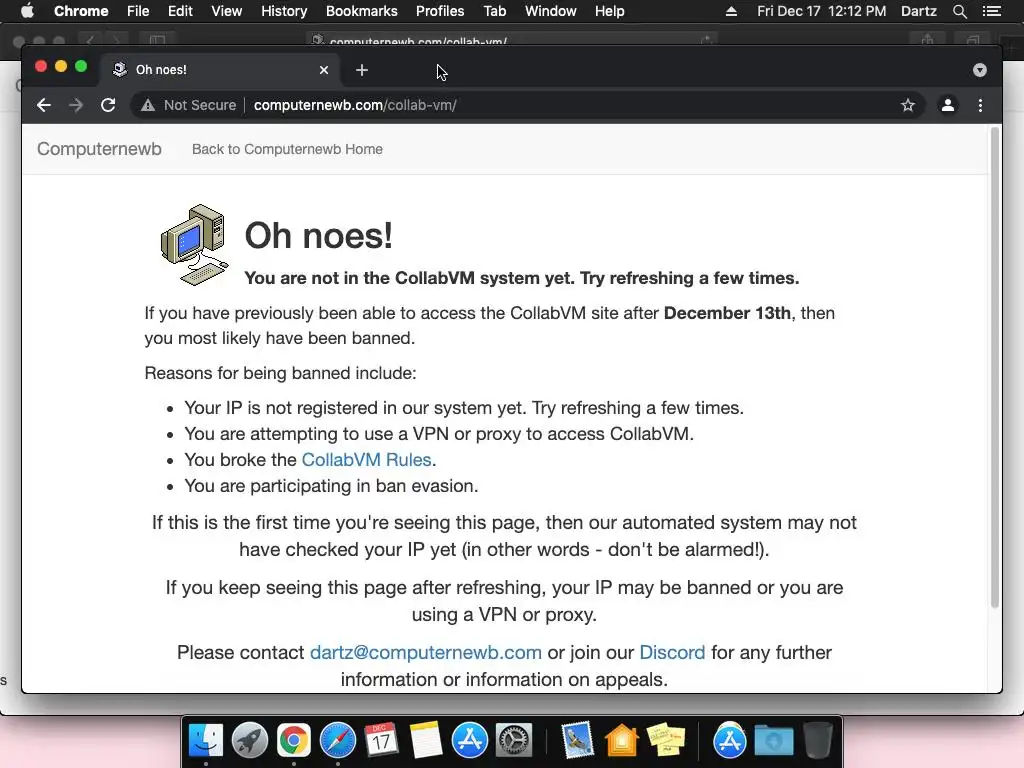Open a new tab with the plus button

[x=362, y=70]
